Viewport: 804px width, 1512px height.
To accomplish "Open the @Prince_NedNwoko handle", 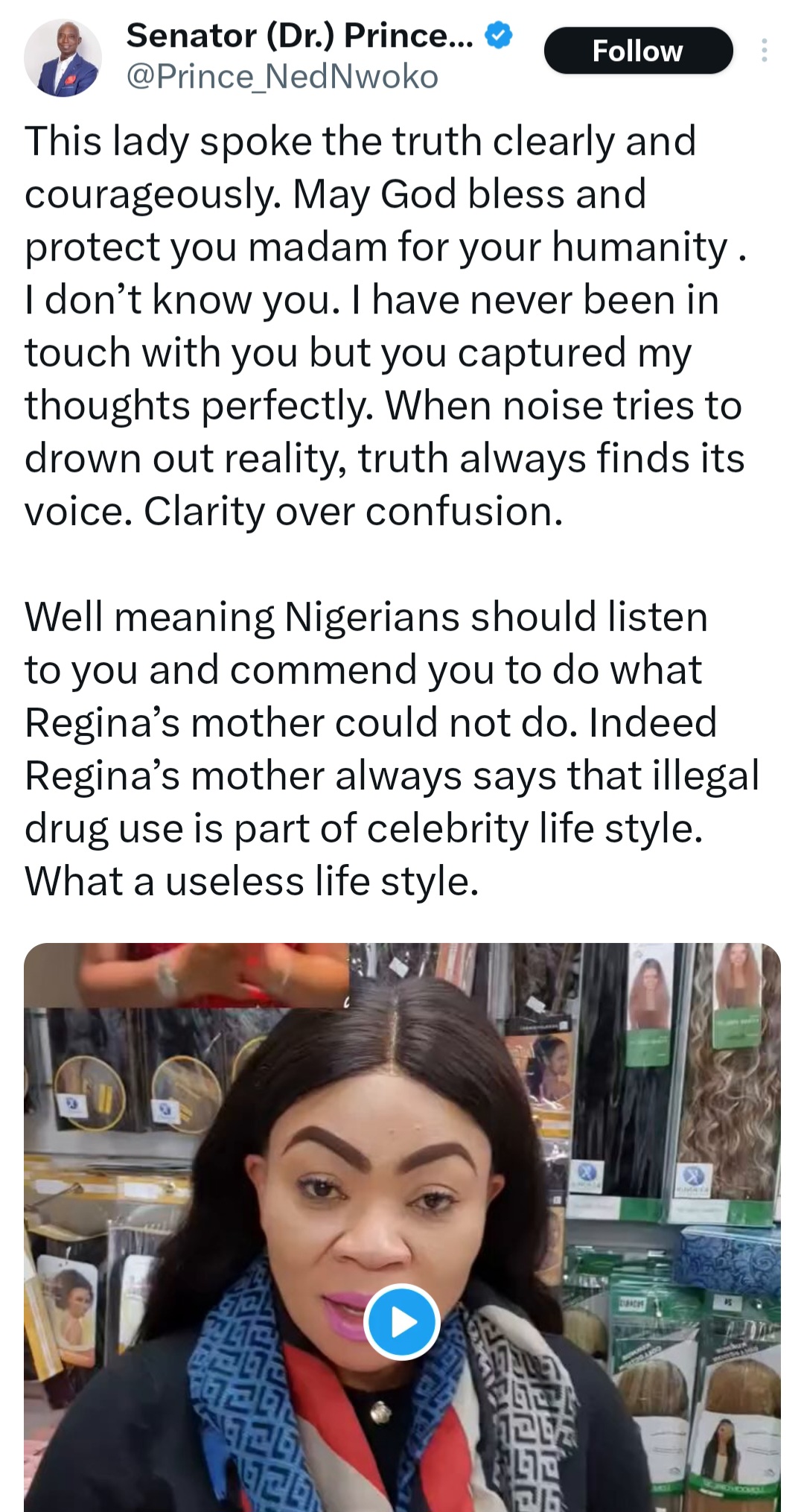I will click(x=282, y=77).
